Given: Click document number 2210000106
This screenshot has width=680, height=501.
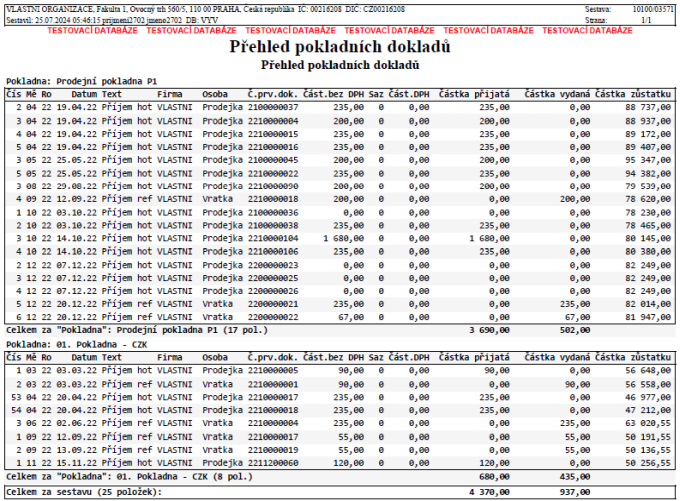Looking at the screenshot, I should click(x=273, y=252).
